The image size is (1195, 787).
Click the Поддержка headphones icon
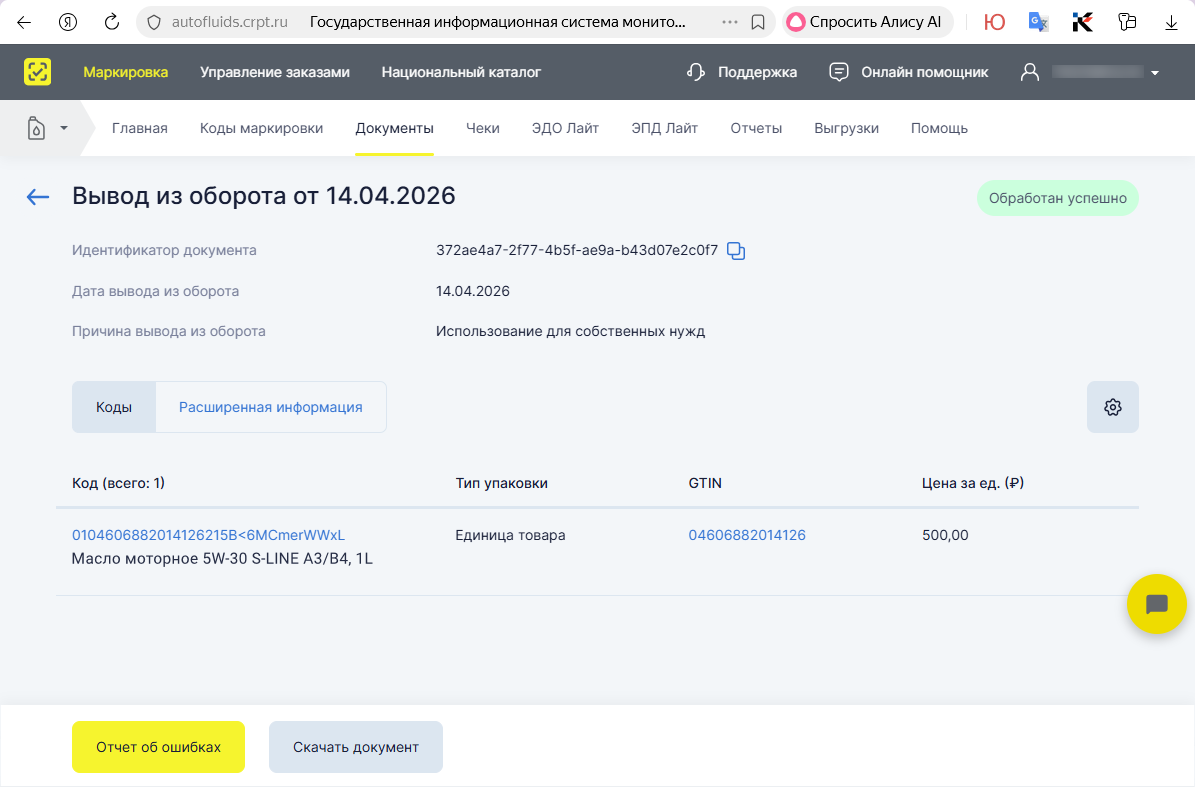pyautogui.click(x=694, y=71)
